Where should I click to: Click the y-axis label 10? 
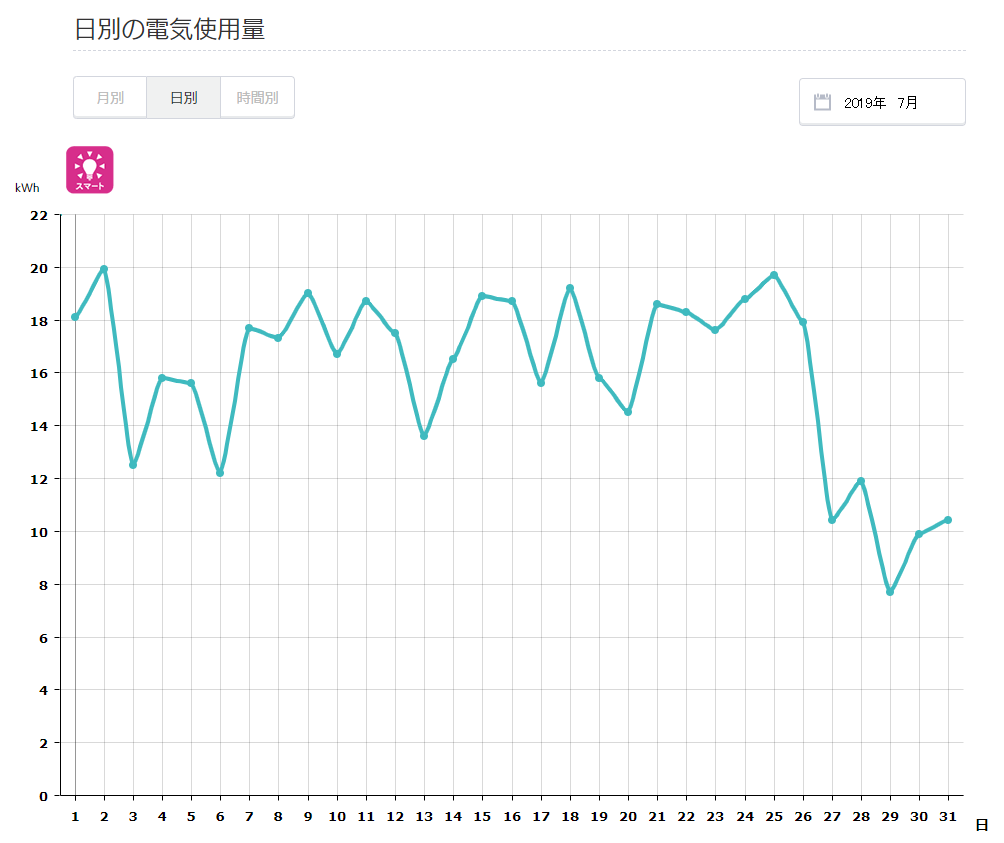tap(39, 532)
